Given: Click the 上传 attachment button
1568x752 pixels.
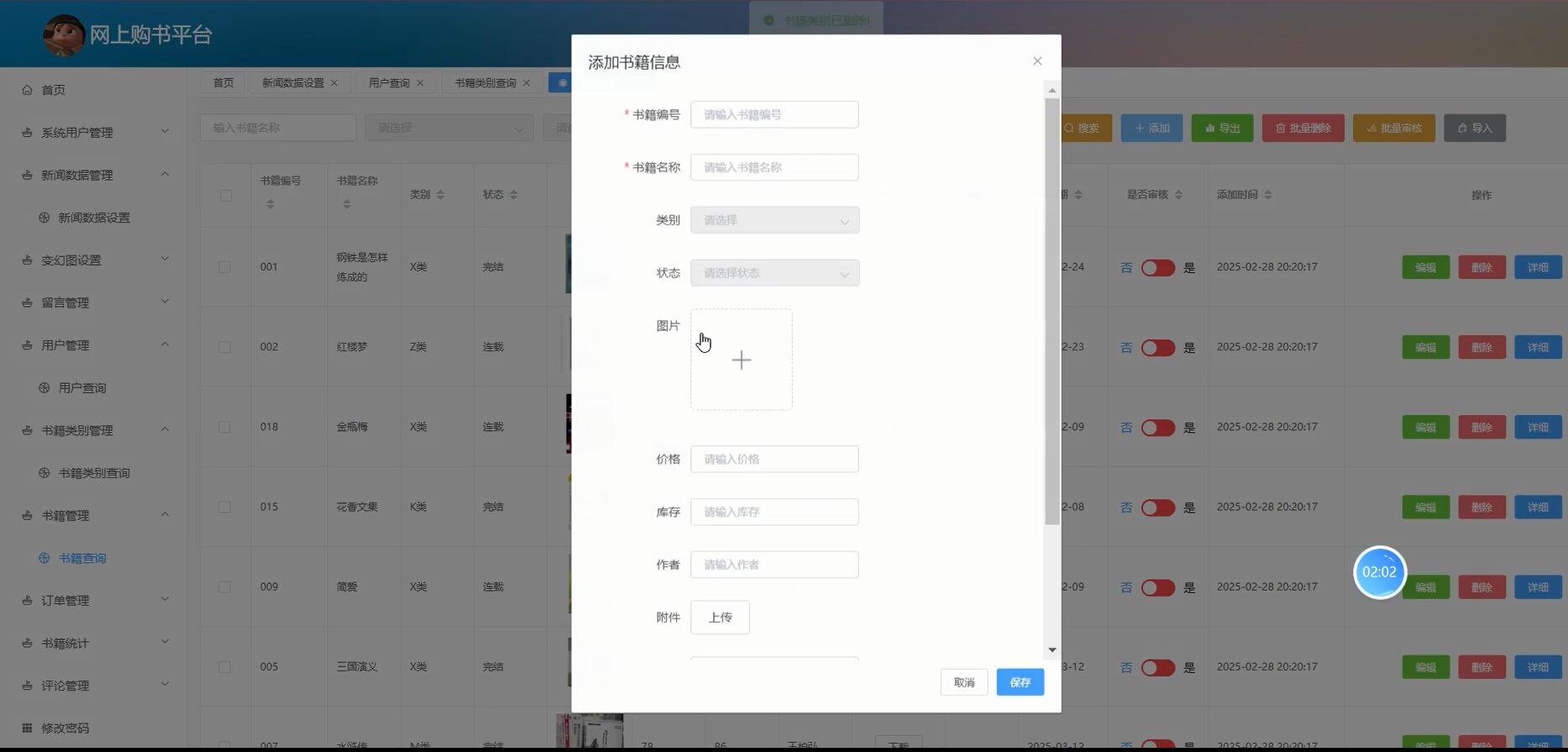Looking at the screenshot, I should (x=720, y=618).
